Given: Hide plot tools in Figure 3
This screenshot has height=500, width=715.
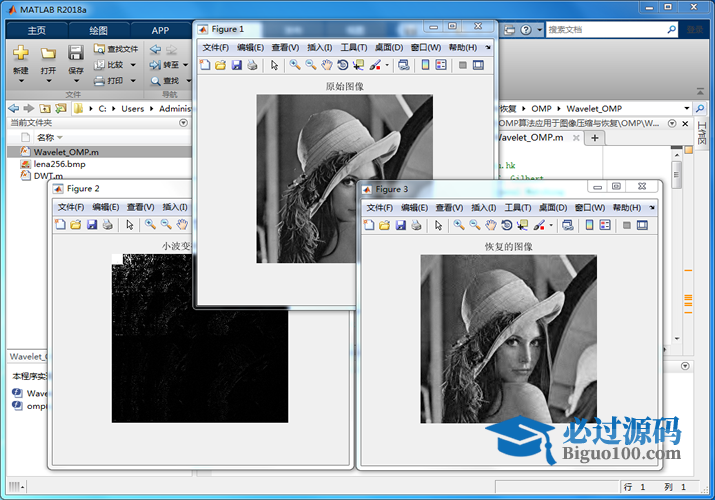Looking at the screenshot, I should [627, 225].
